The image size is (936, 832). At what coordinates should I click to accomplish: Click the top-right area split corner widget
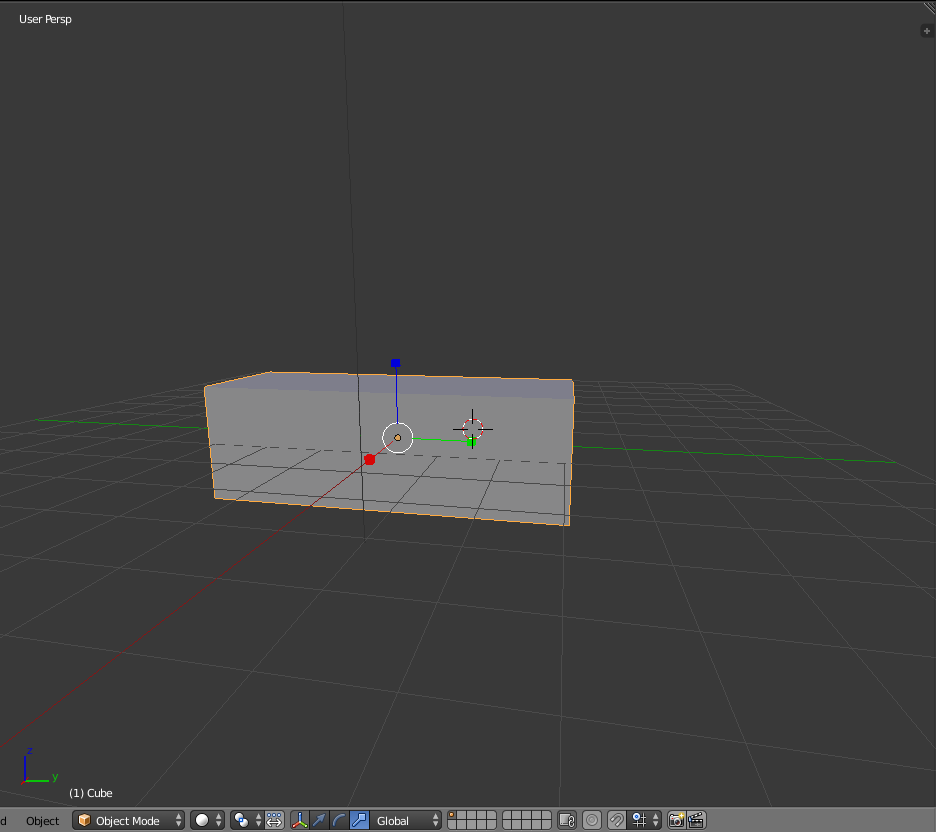click(929, 6)
